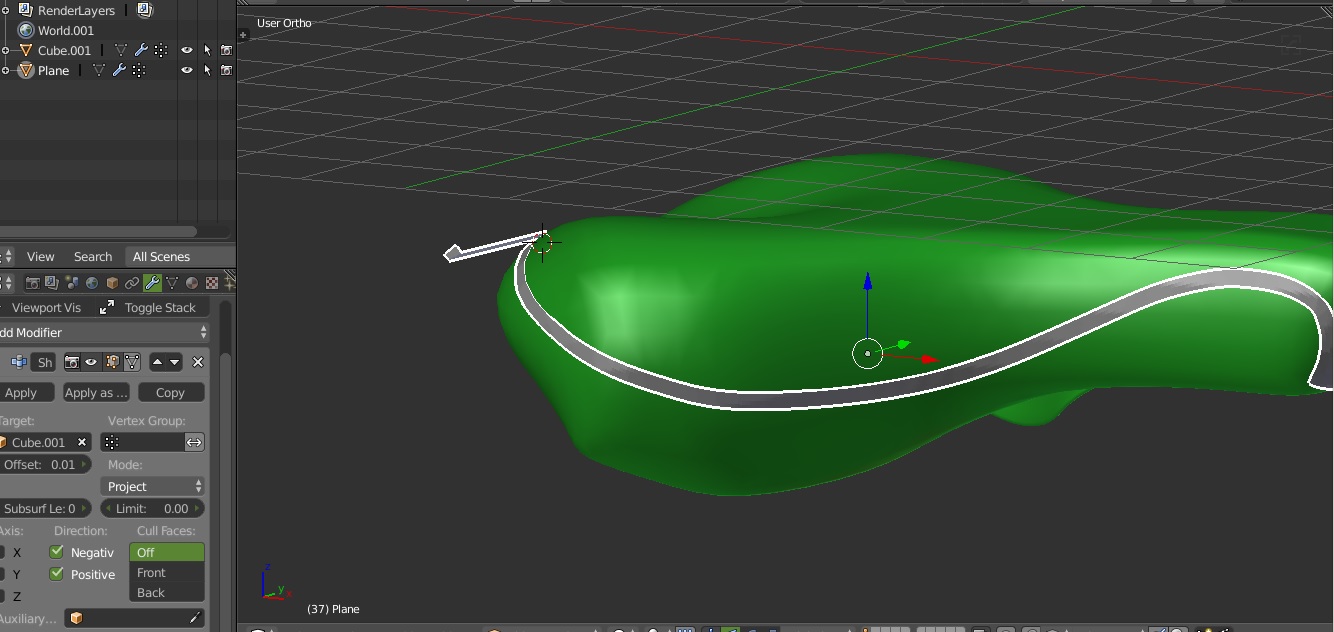Click the Apply as... button
Screen dimensions: 1334x632
[x=96, y=393]
